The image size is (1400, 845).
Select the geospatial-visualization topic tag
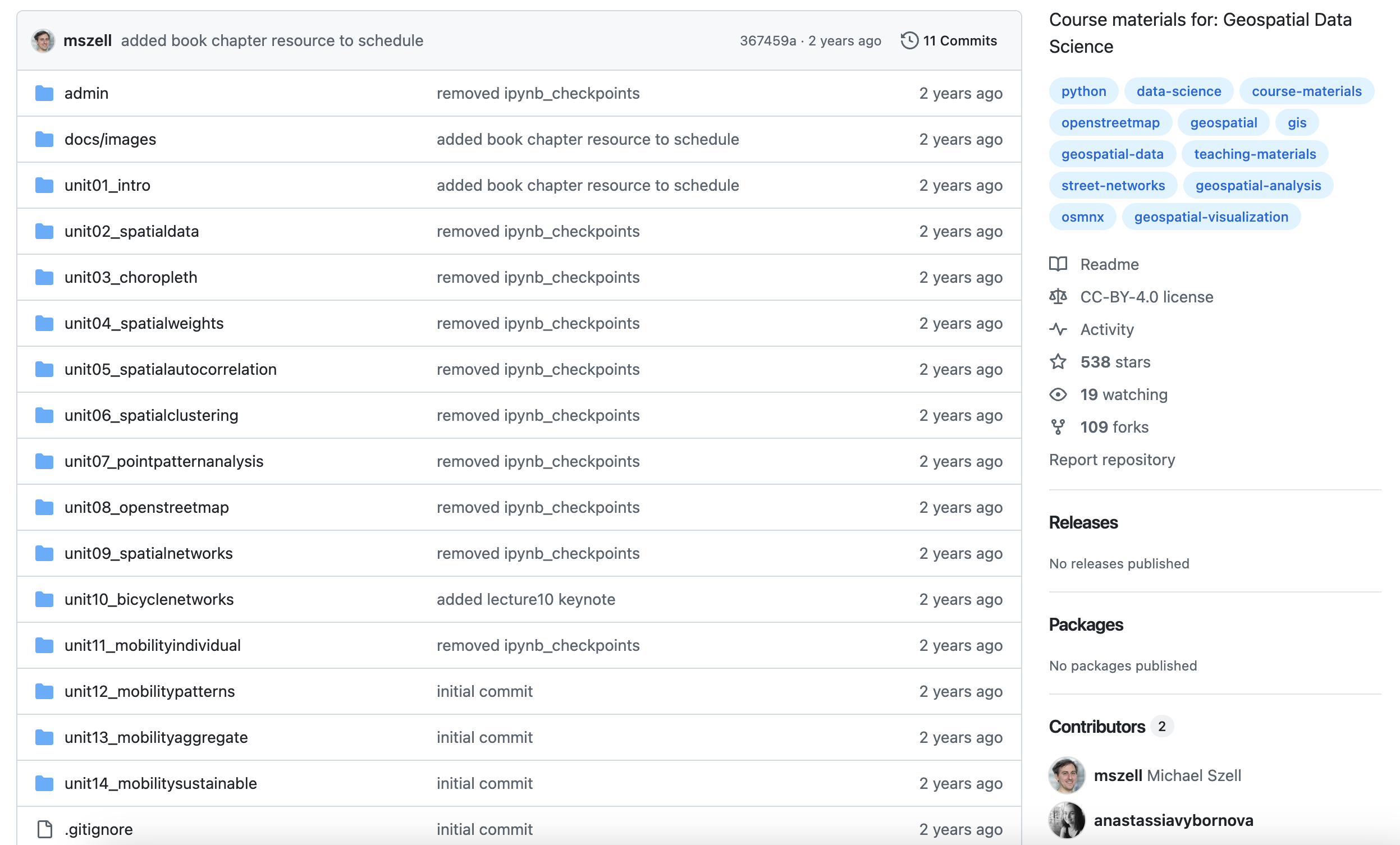1211,217
